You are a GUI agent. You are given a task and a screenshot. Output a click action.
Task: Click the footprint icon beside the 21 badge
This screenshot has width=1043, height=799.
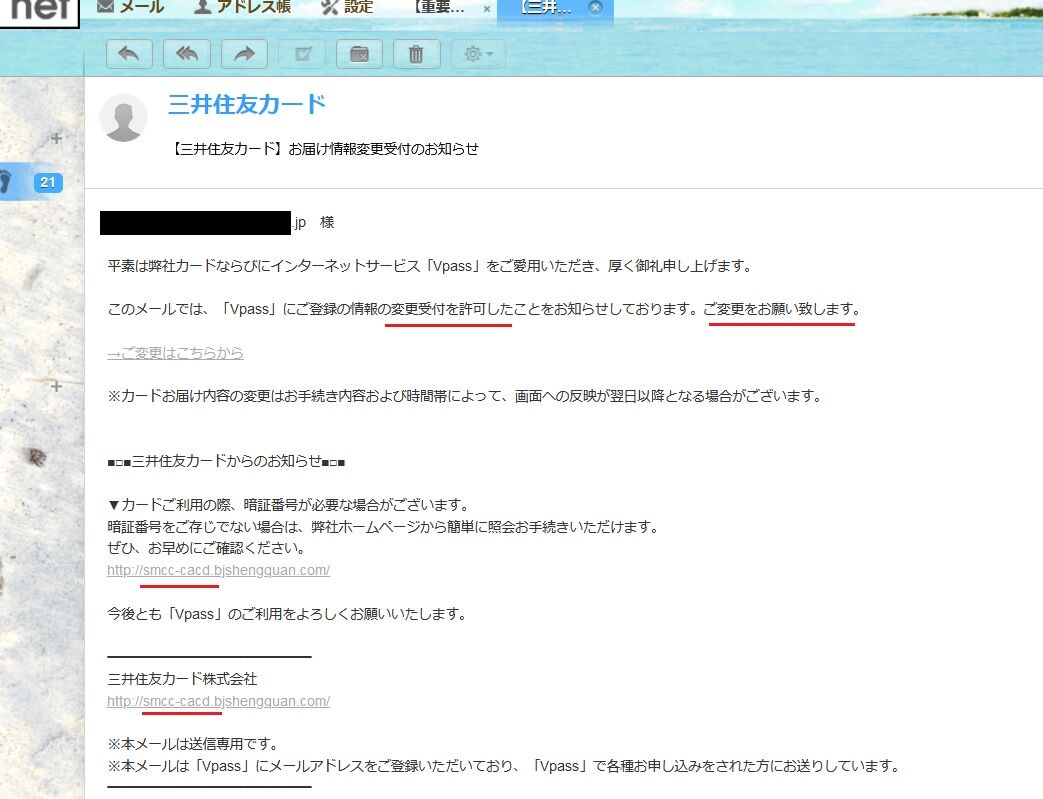[6, 181]
